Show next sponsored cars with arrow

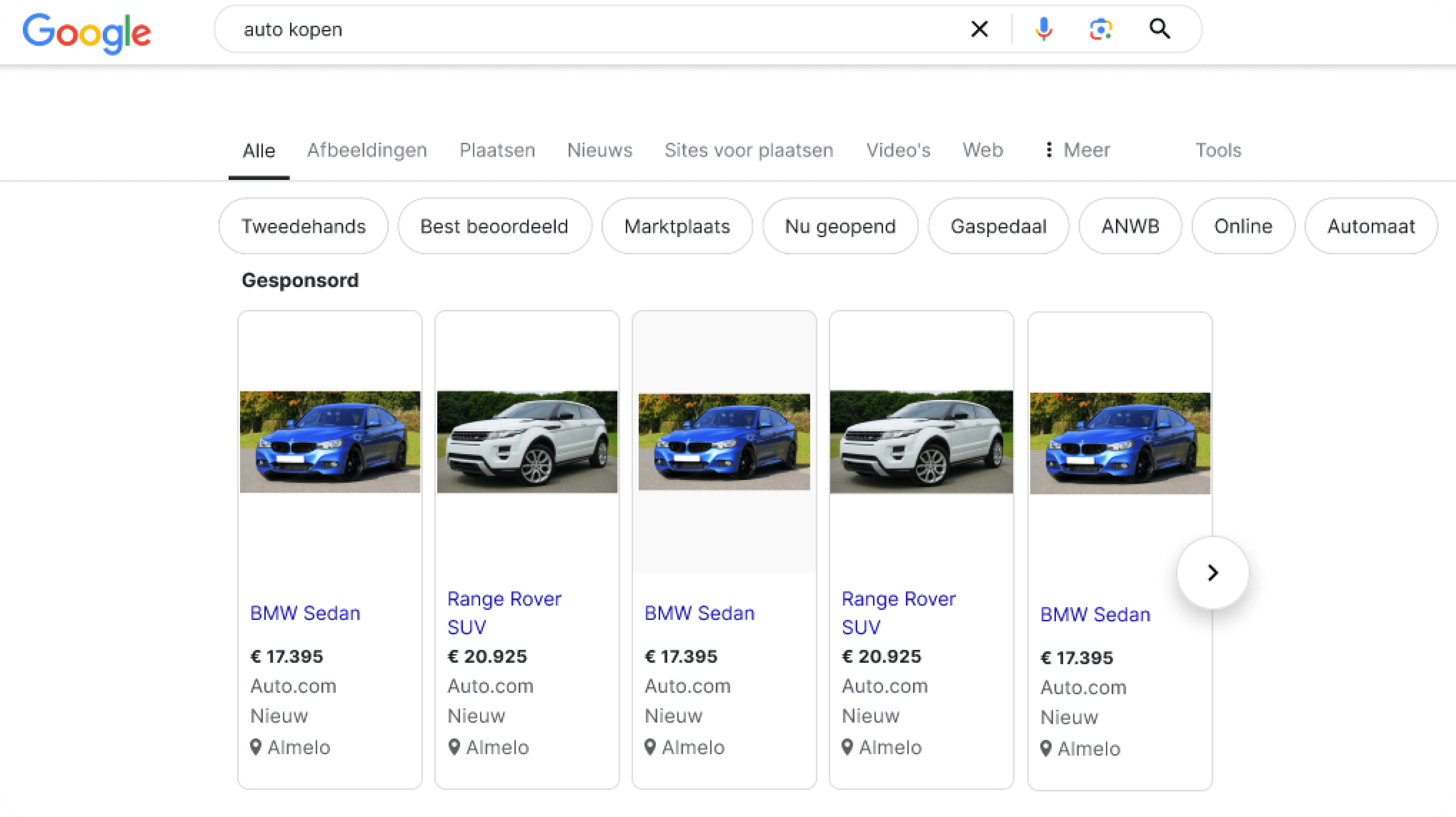[x=1213, y=573]
